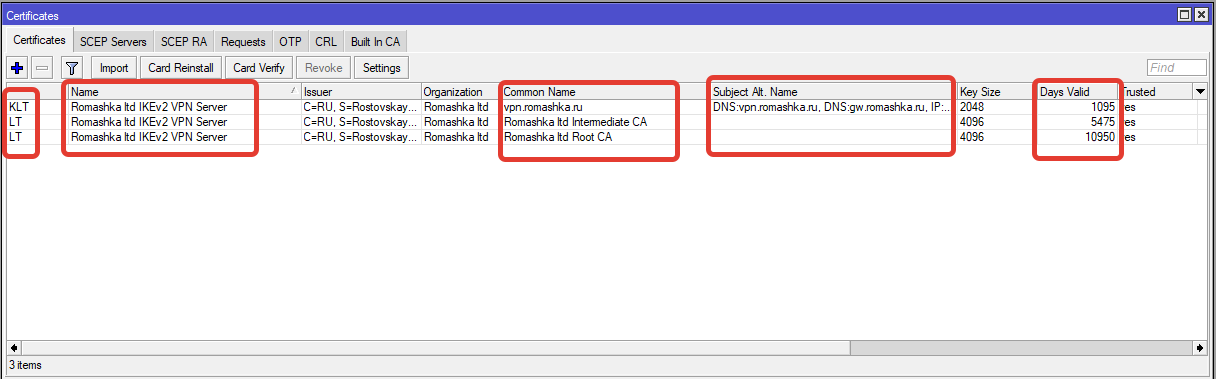Click Issuer cell in the Root CA row
Viewport: 1216px width, 379px height.
tap(361, 137)
